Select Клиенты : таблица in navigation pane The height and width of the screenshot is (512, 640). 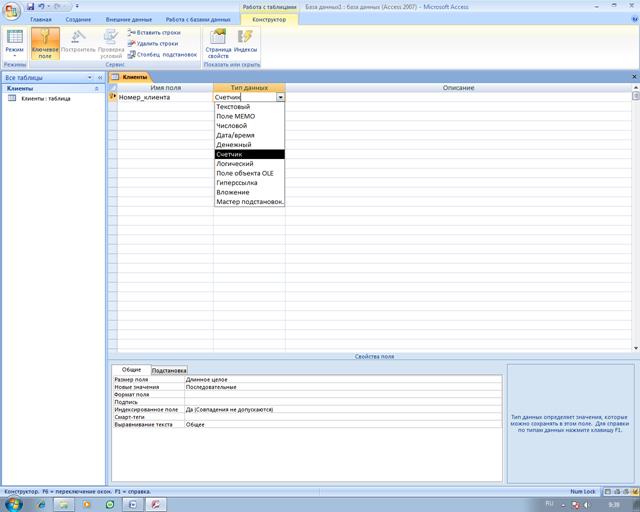[x=45, y=98]
